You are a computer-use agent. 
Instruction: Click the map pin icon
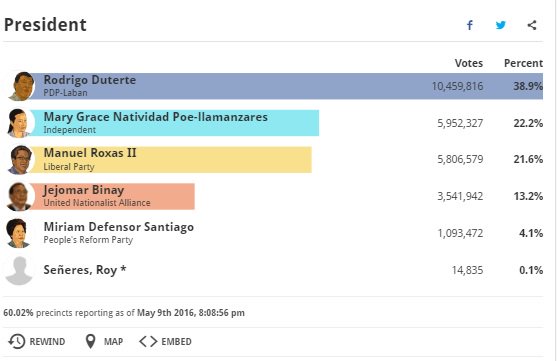91,341
